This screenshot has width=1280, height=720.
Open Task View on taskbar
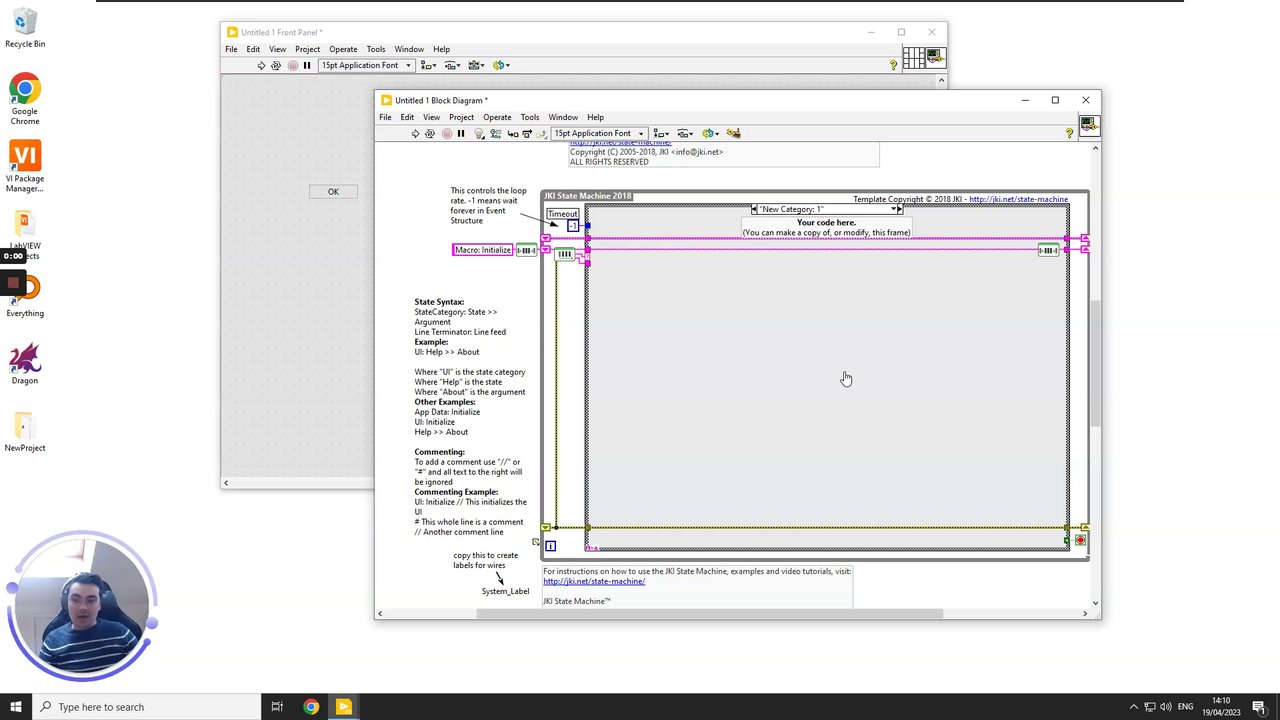(277, 707)
